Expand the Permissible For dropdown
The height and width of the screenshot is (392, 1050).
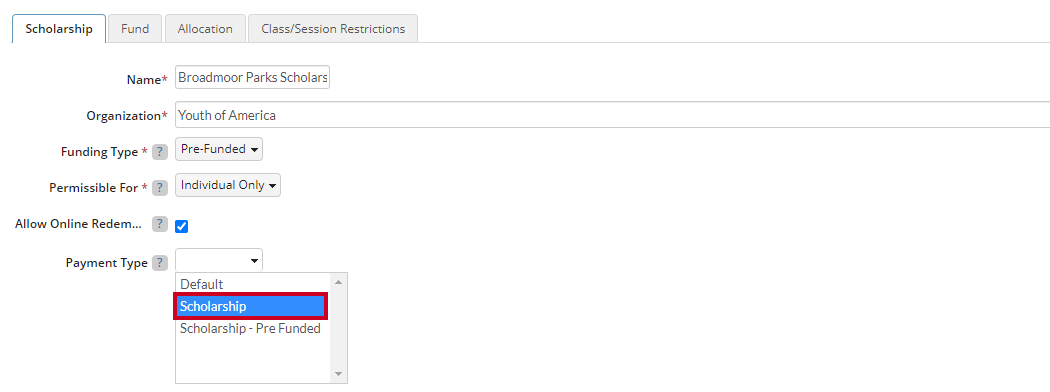click(x=228, y=185)
